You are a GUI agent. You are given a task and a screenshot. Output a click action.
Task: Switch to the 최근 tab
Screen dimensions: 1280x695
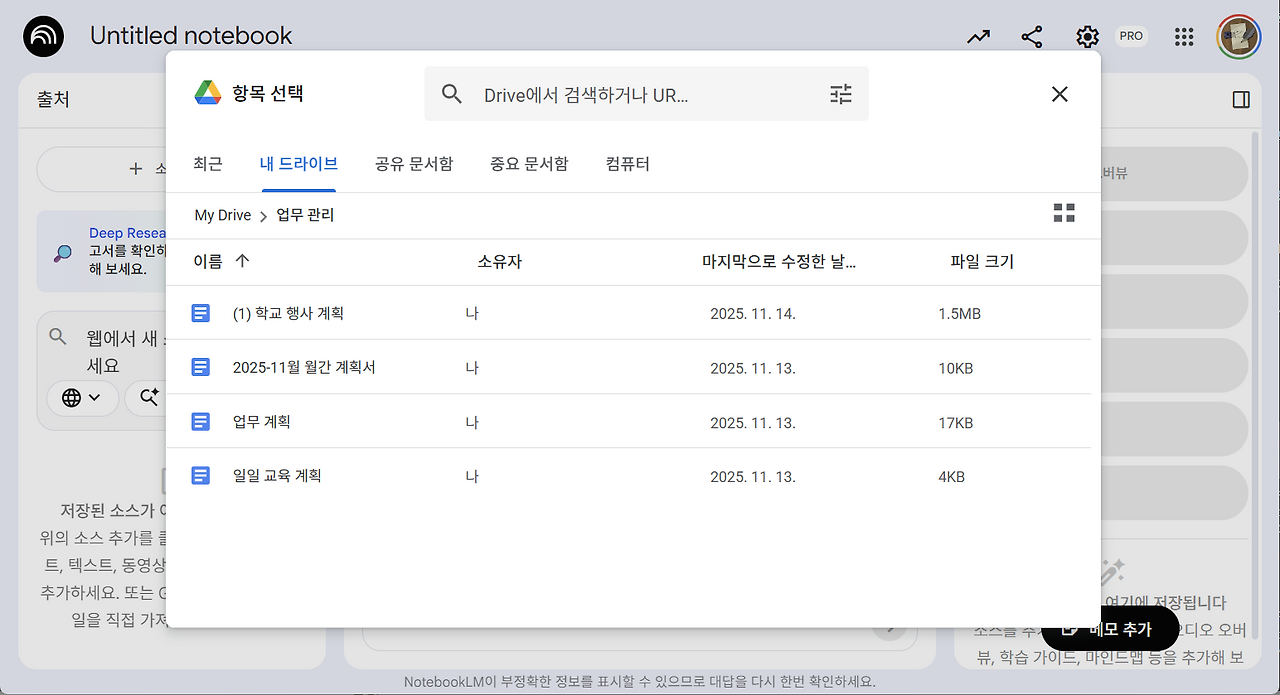click(x=208, y=164)
